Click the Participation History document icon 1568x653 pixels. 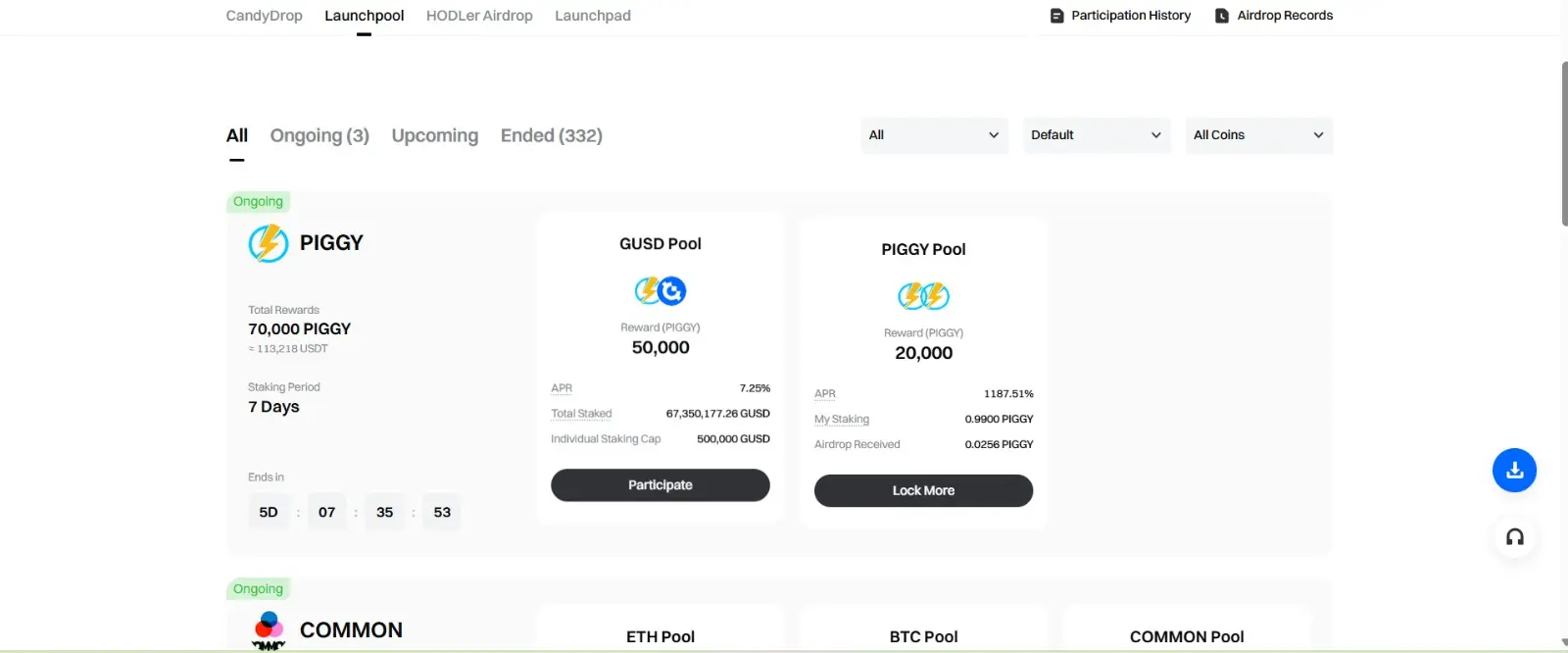(x=1056, y=16)
